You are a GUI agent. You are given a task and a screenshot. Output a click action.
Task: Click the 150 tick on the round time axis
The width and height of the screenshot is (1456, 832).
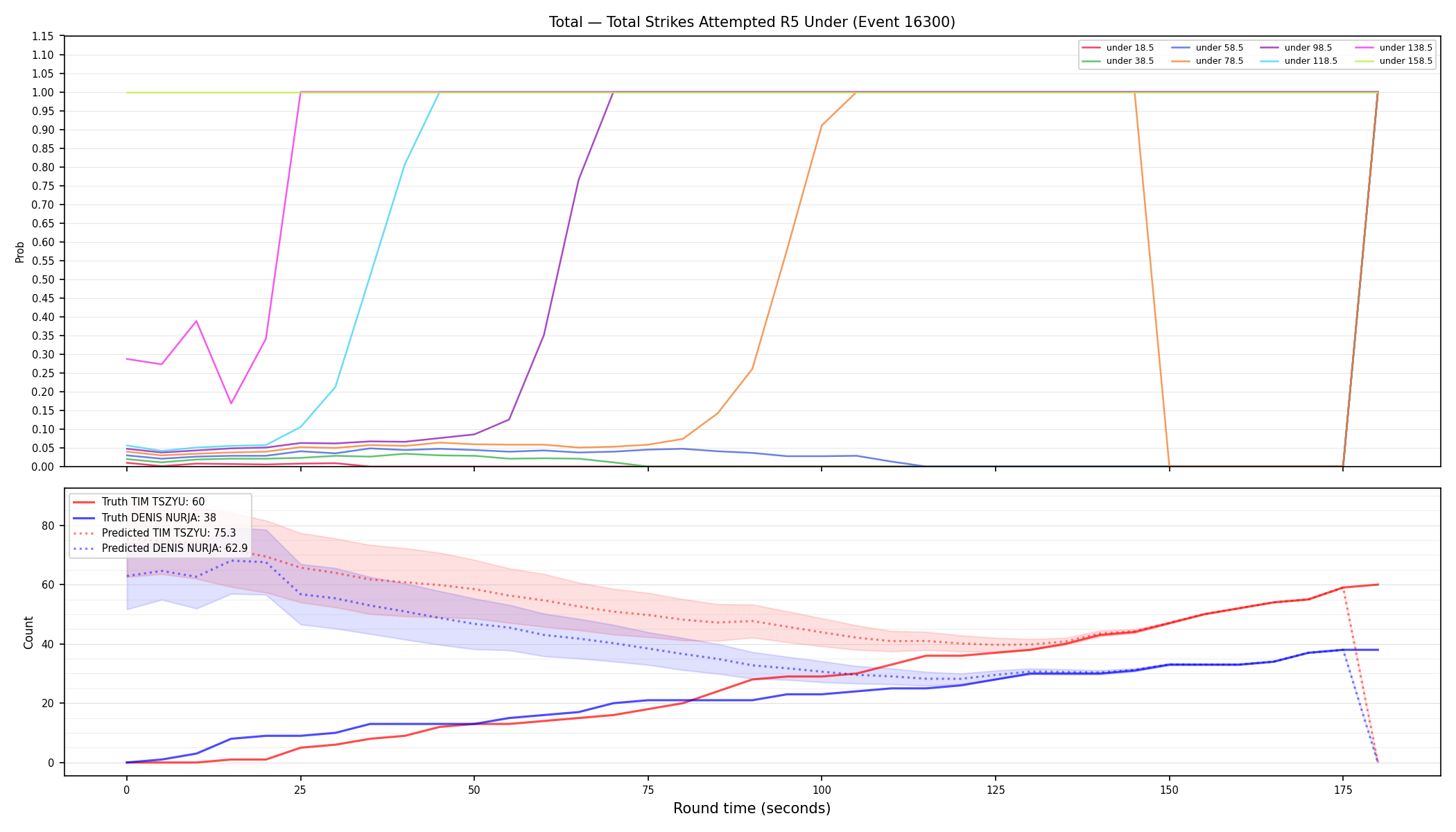(x=1169, y=789)
